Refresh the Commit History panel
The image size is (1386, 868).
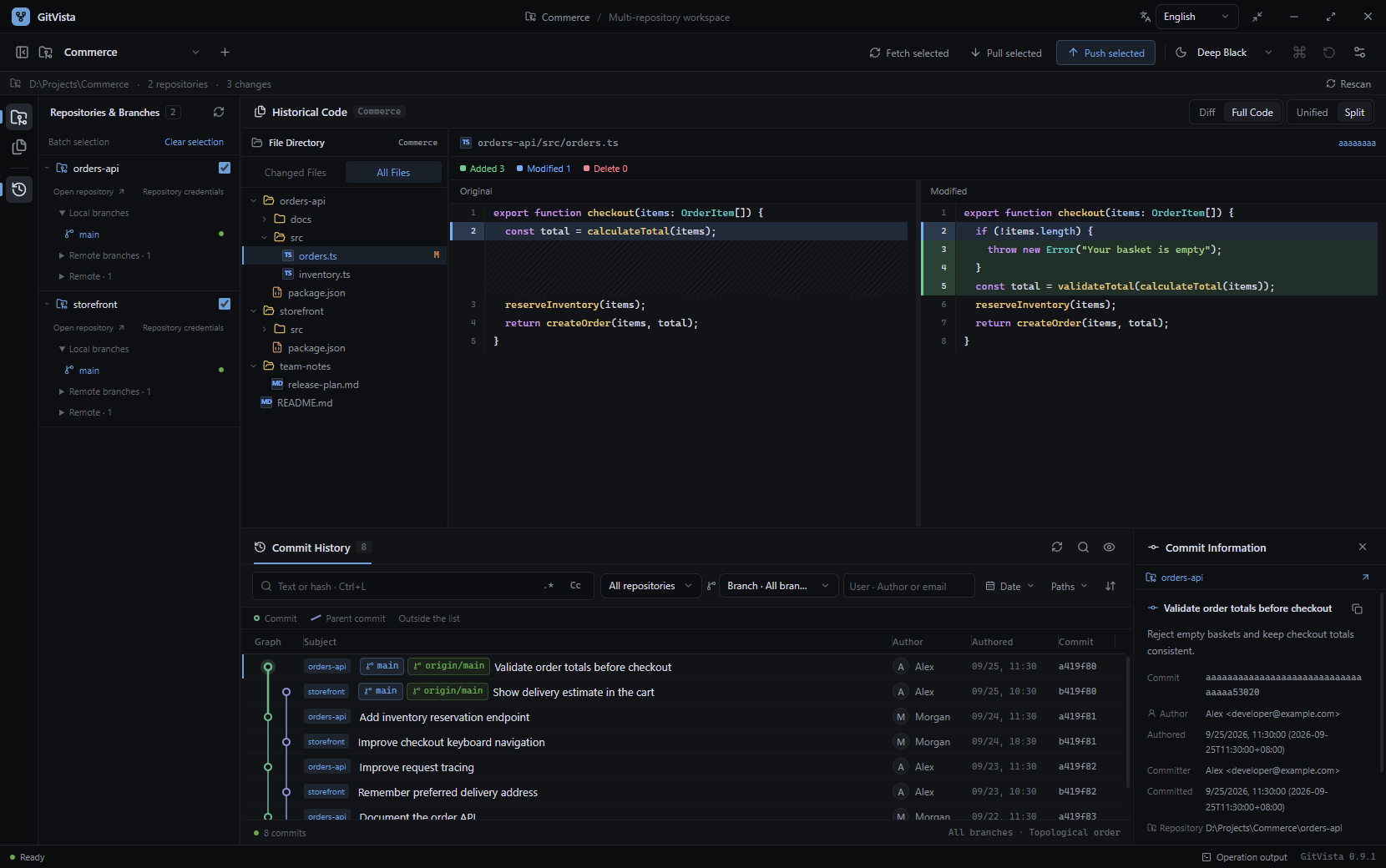[1057, 548]
